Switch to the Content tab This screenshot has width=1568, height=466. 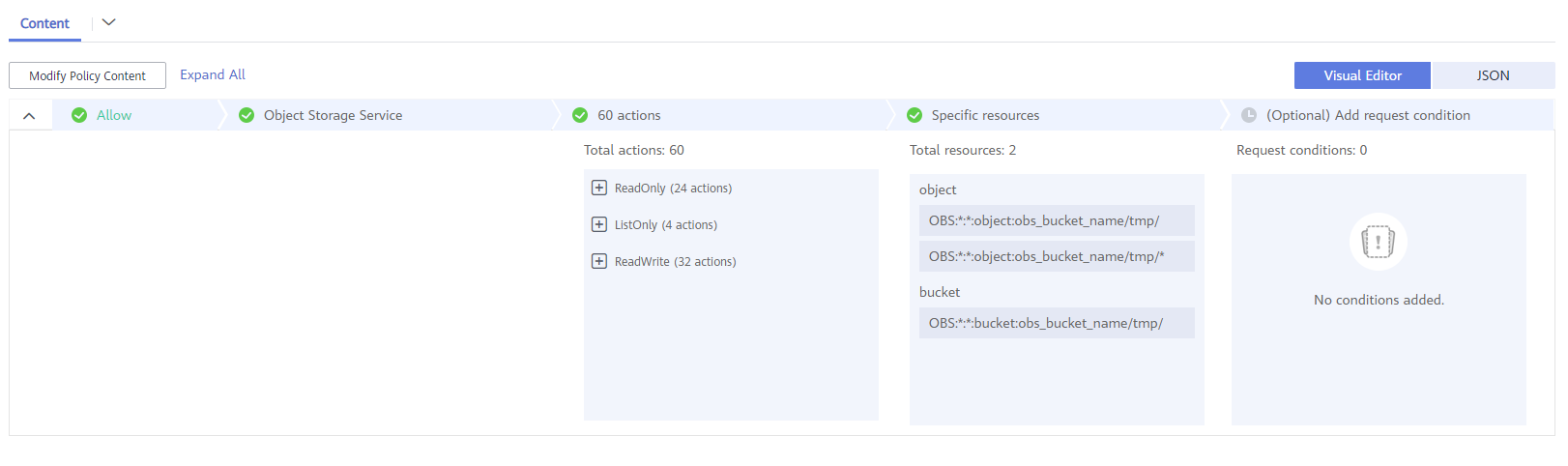[44, 23]
